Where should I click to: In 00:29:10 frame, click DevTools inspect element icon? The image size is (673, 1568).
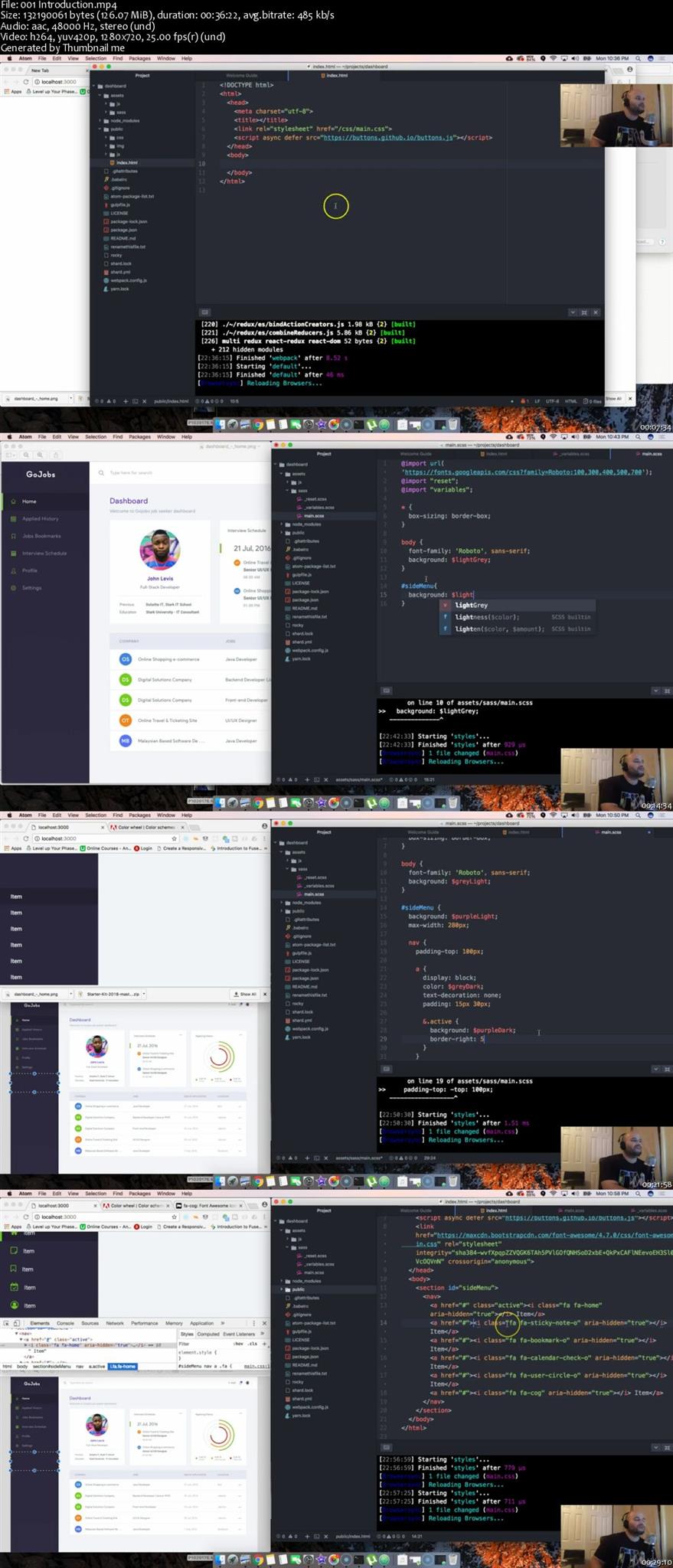click(6, 1323)
